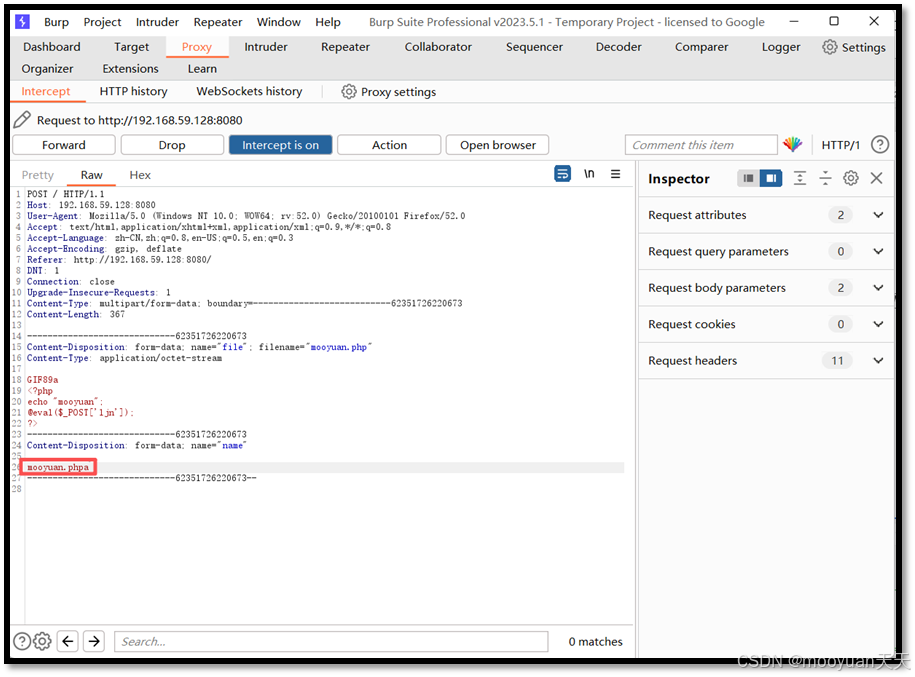Go to previous search match arrow

pos(68,641)
